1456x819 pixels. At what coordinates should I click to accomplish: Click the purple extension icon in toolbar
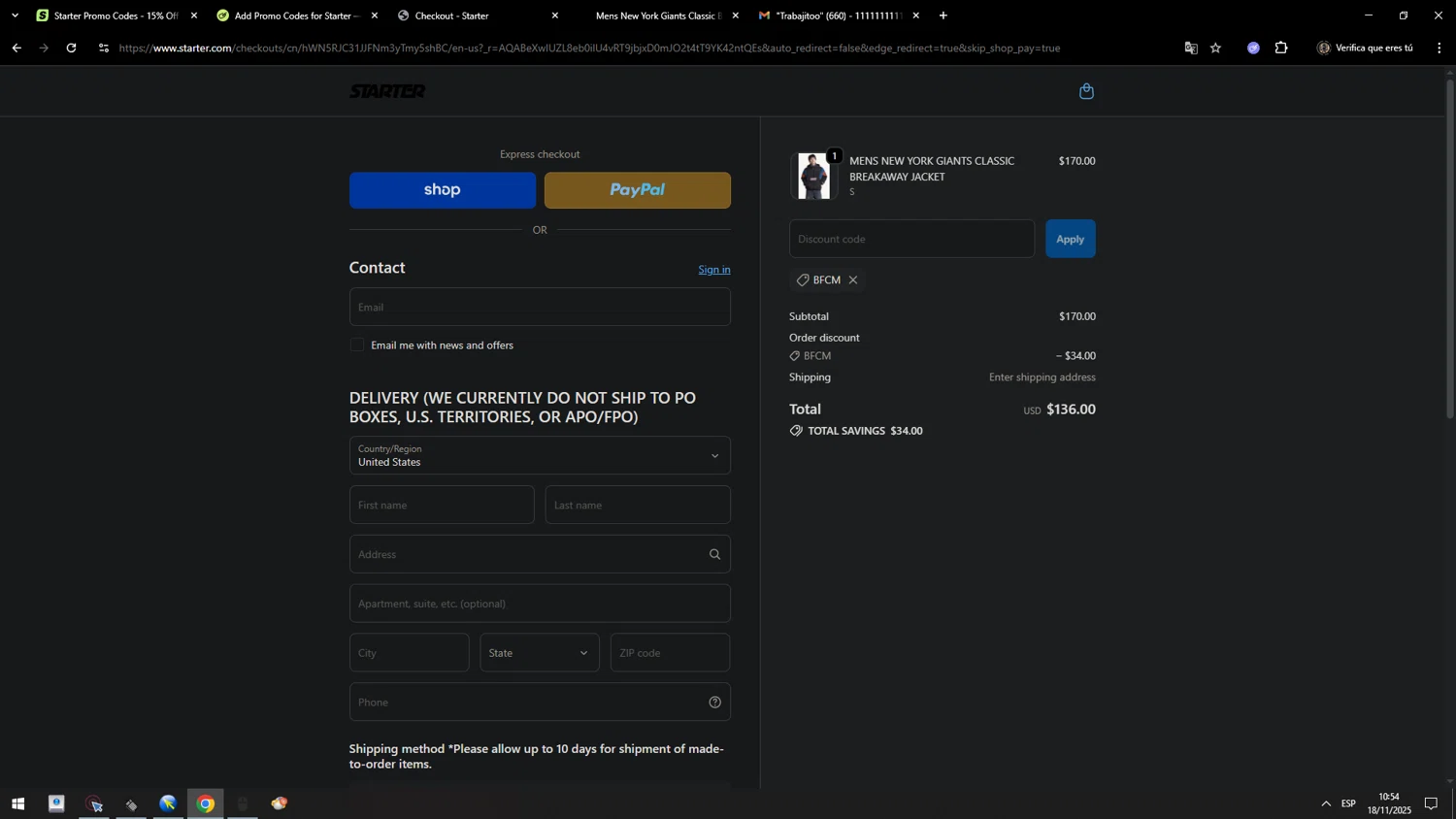(x=1253, y=48)
